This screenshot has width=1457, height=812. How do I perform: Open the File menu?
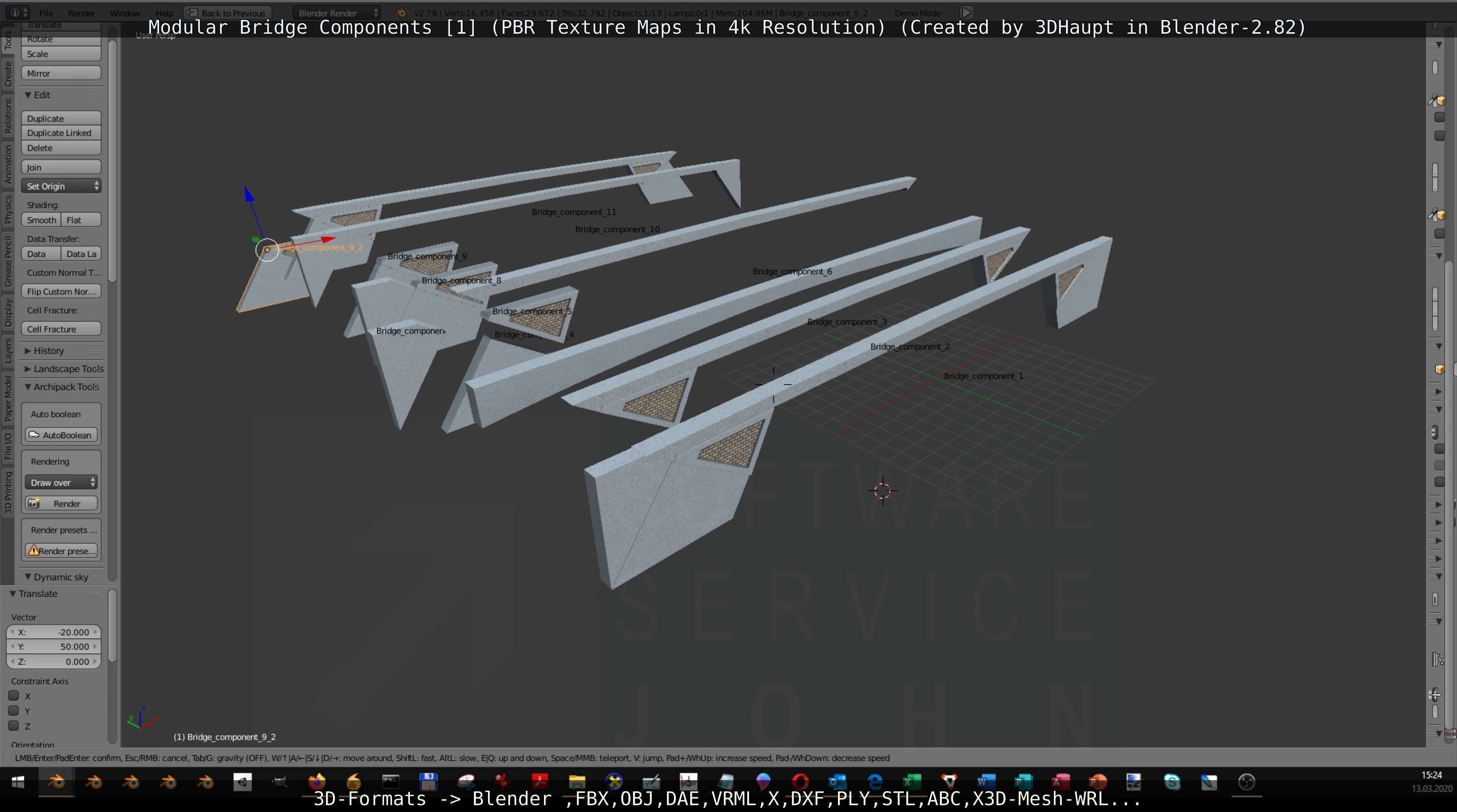click(46, 12)
